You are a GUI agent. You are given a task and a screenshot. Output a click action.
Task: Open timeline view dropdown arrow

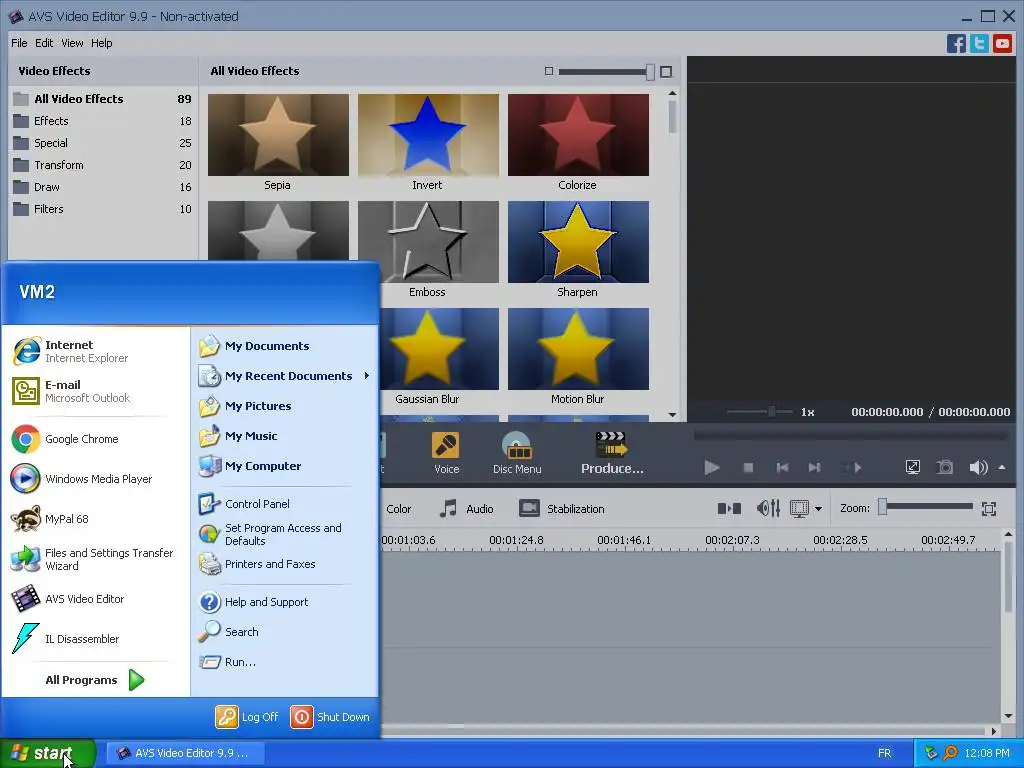pos(818,509)
